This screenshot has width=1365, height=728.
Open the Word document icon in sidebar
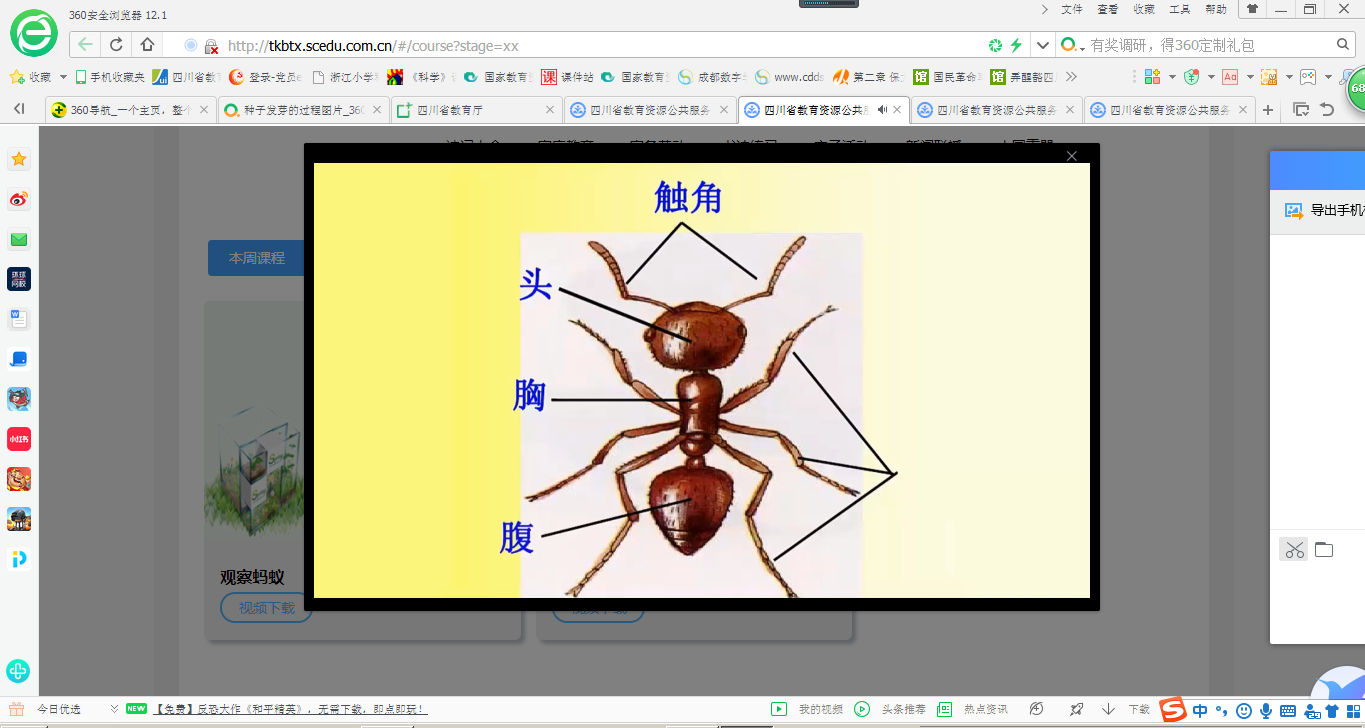pos(19,319)
